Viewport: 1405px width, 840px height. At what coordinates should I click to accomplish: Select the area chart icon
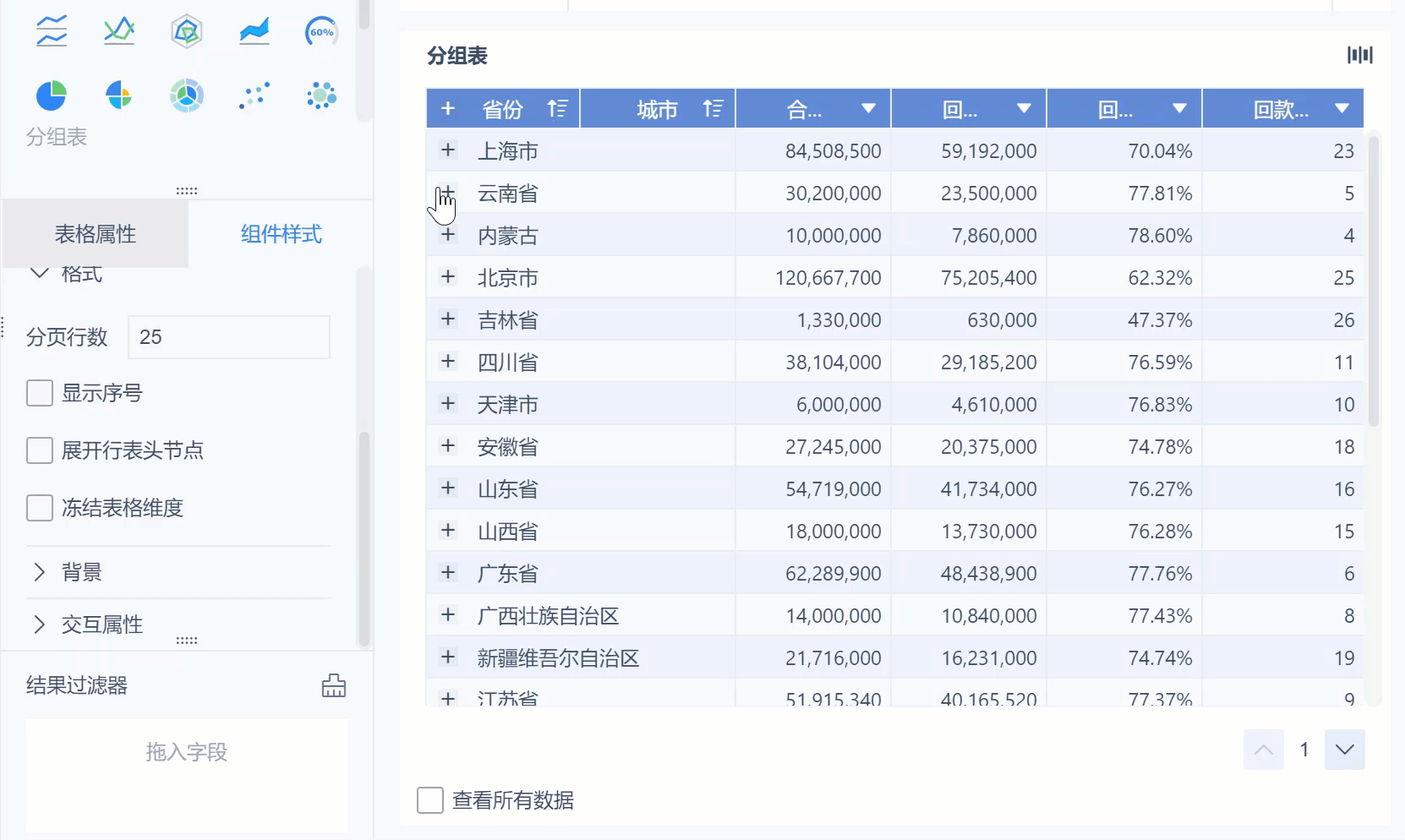(254, 31)
